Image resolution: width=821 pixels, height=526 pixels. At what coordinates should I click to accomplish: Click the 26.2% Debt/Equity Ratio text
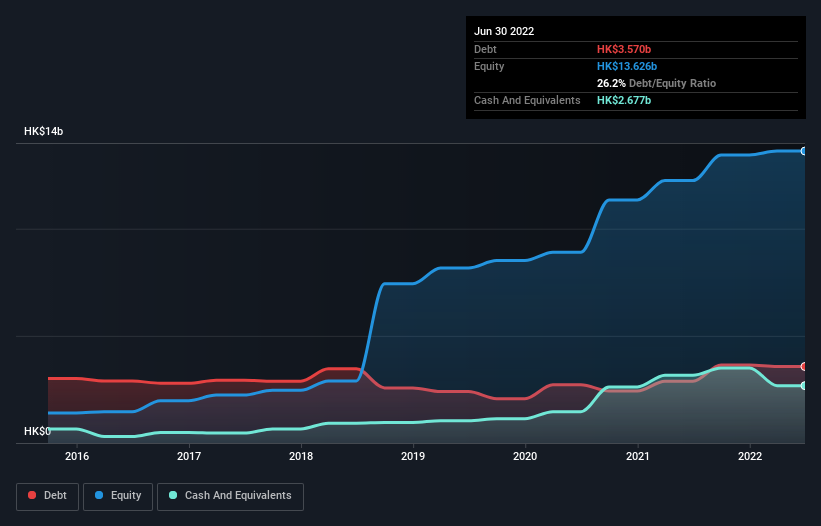pos(656,83)
